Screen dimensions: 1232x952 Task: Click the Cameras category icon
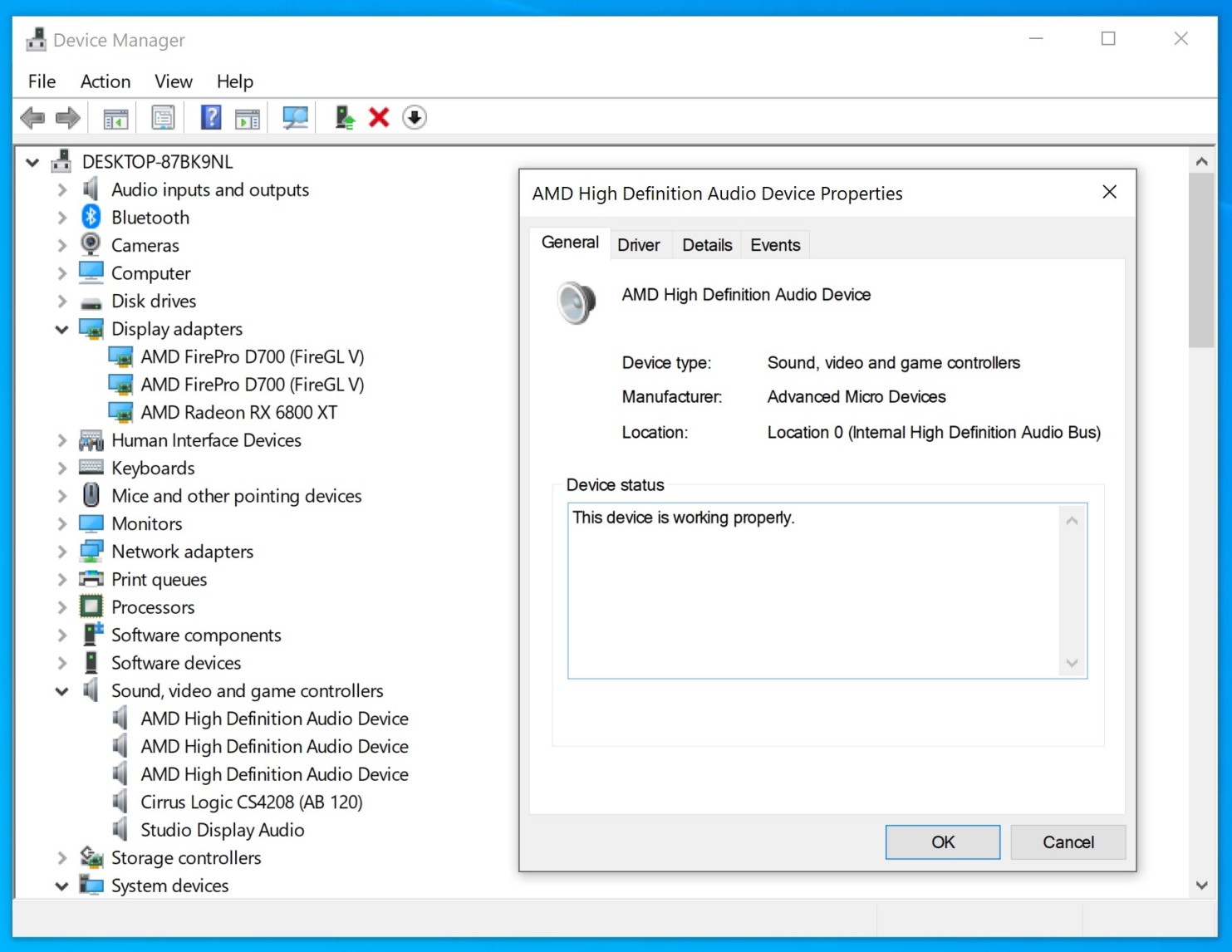pos(91,244)
